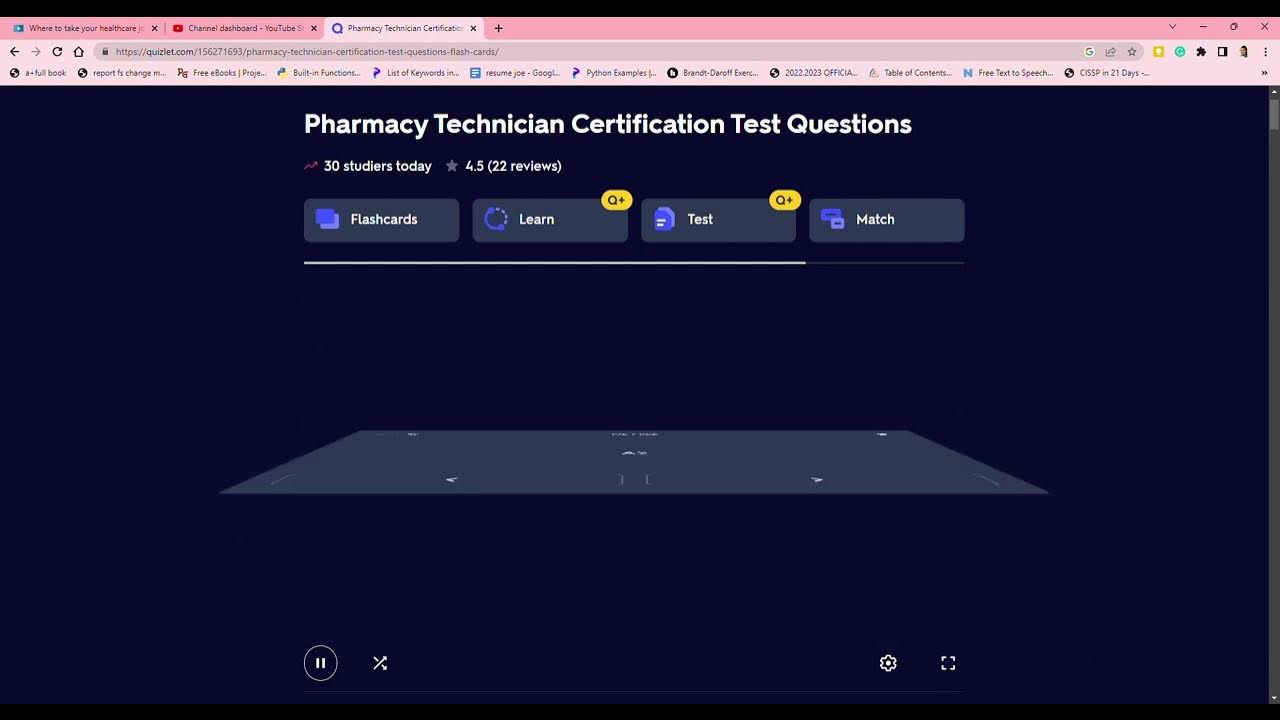Open Free Text to Speech bookmark

(x=1008, y=73)
